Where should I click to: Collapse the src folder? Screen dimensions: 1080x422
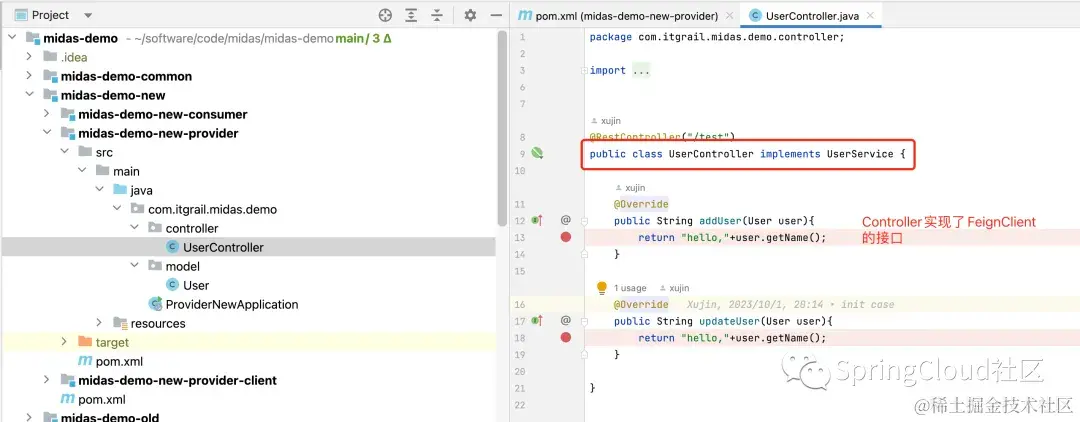coord(64,152)
